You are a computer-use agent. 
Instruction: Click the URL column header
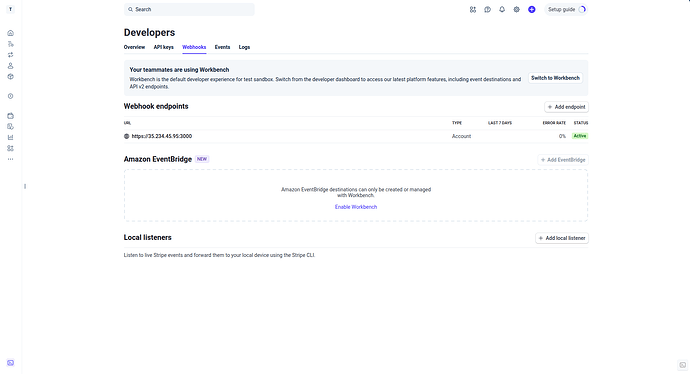pos(127,123)
